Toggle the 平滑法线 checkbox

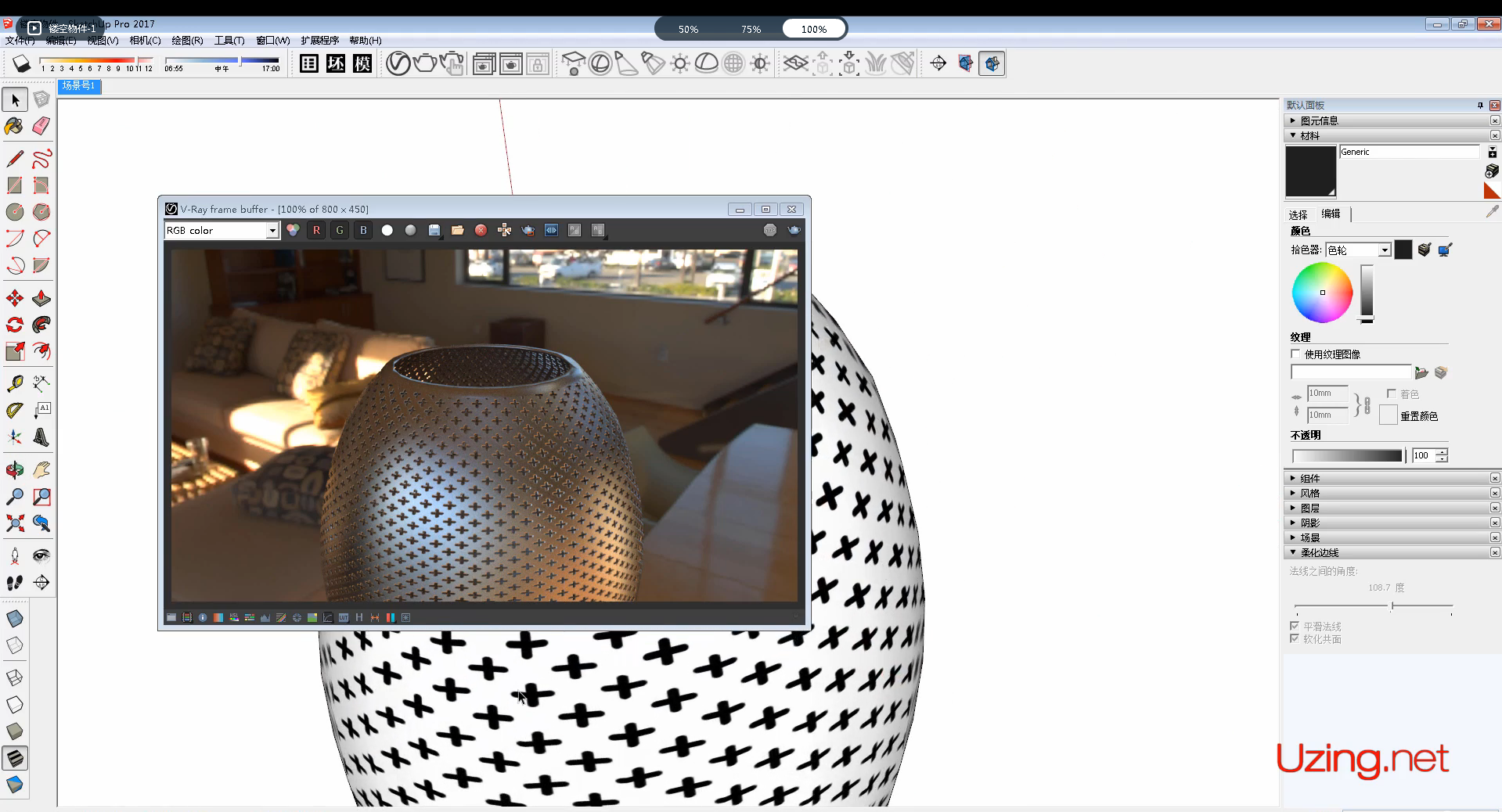click(1295, 626)
